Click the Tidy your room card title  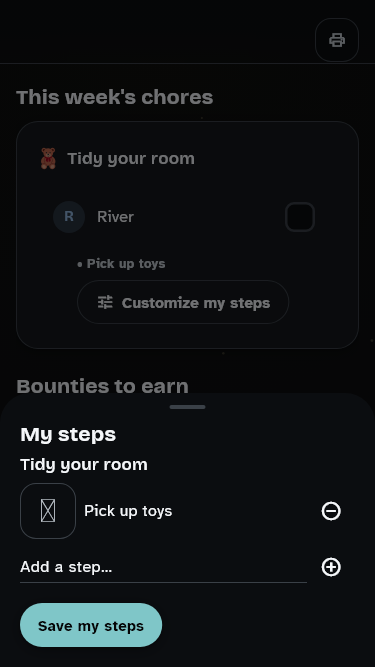coord(131,159)
